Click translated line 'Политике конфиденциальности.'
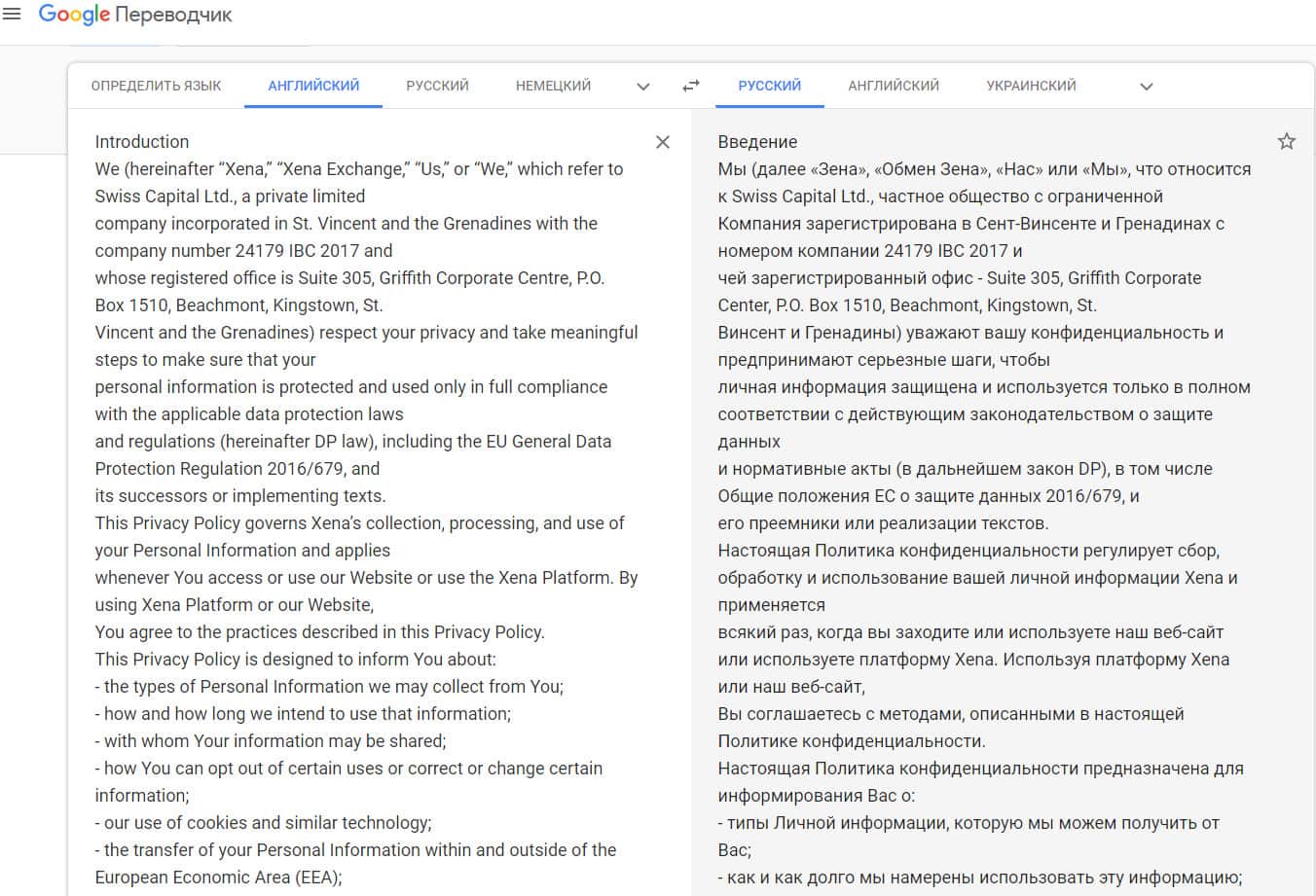This screenshot has width=1316, height=896. pos(852,740)
